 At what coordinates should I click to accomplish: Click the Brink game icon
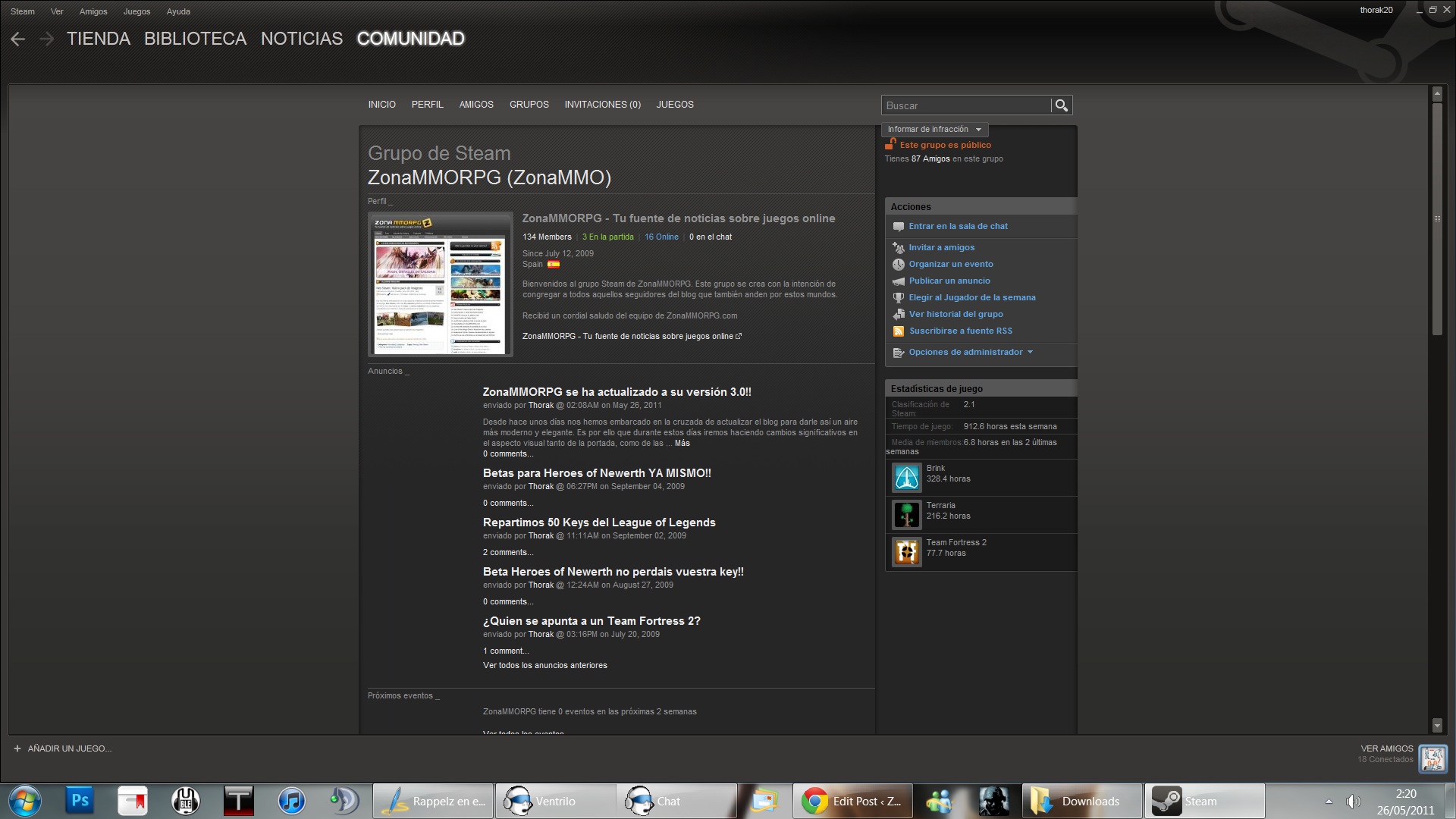[906, 478]
